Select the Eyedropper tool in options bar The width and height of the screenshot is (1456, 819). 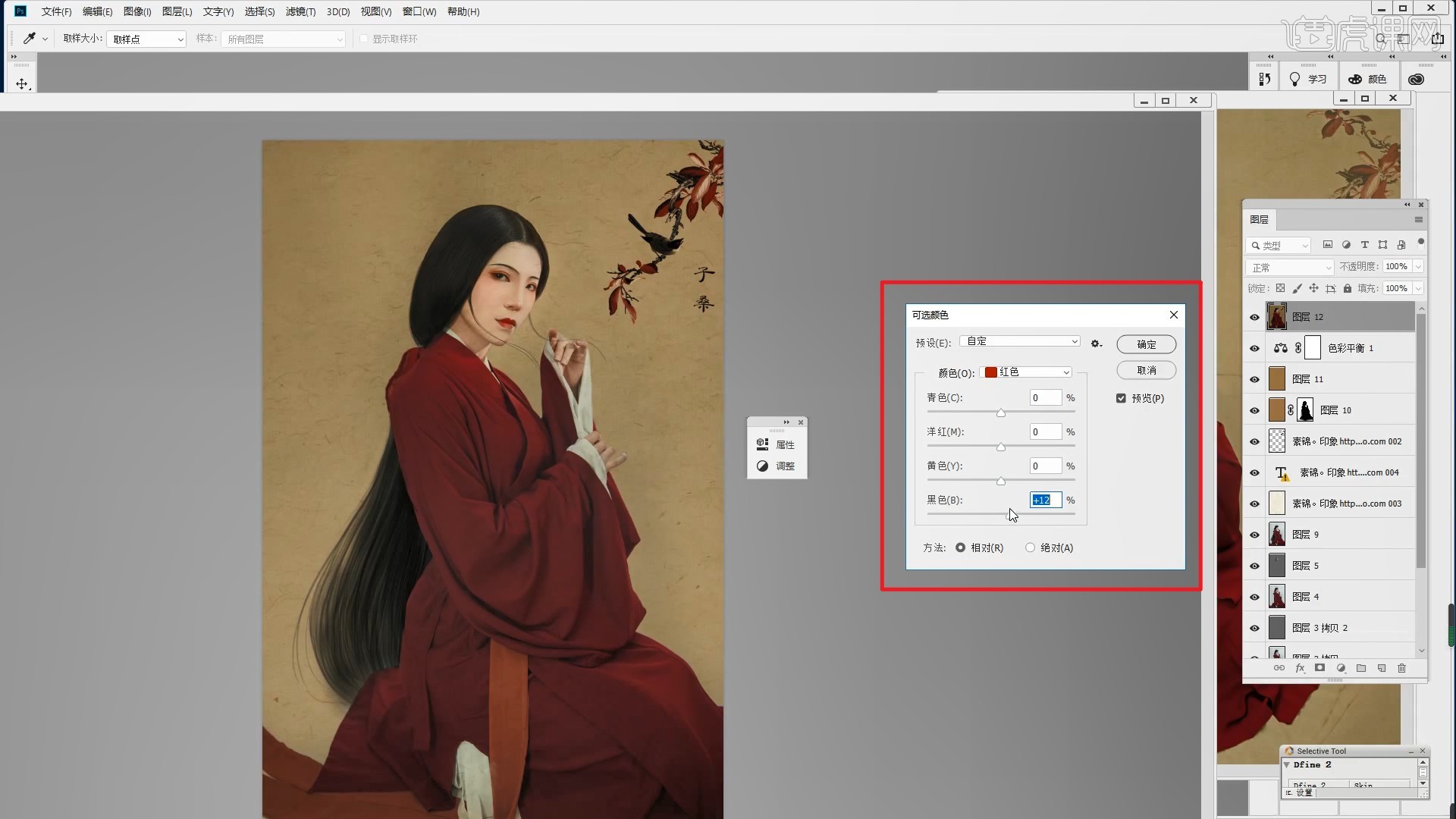tap(29, 38)
